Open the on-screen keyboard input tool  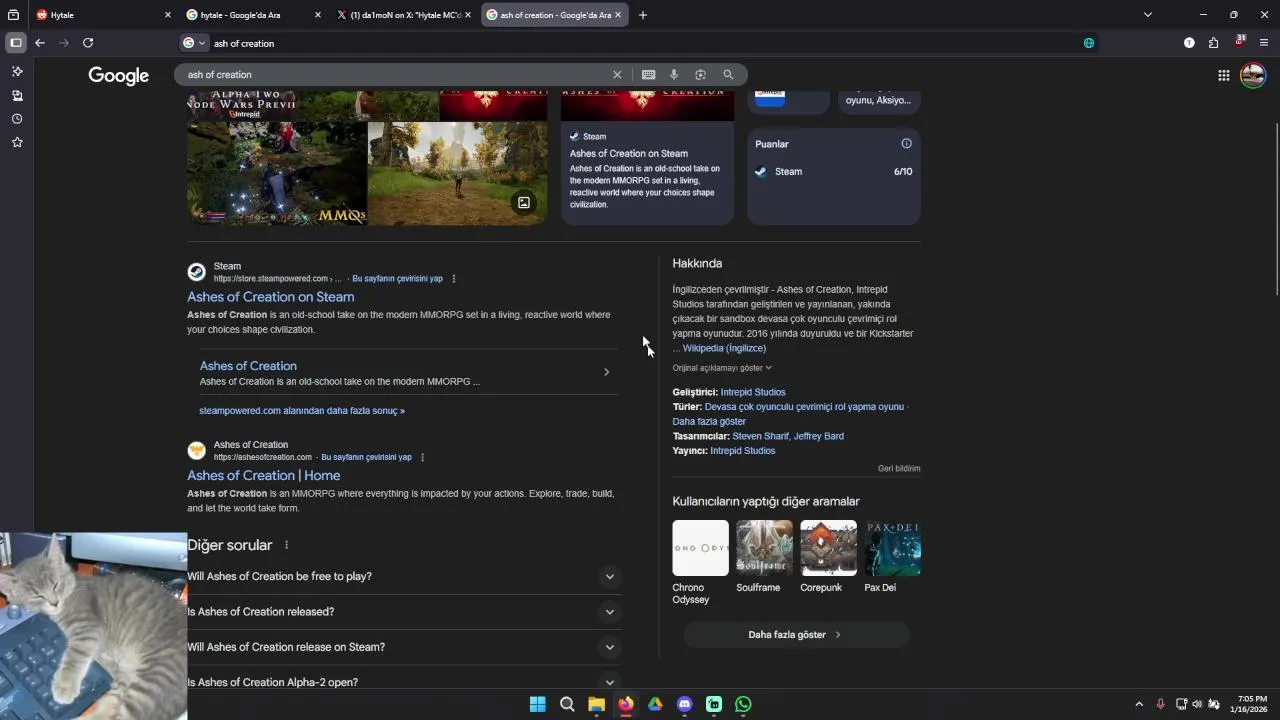[648, 75]
